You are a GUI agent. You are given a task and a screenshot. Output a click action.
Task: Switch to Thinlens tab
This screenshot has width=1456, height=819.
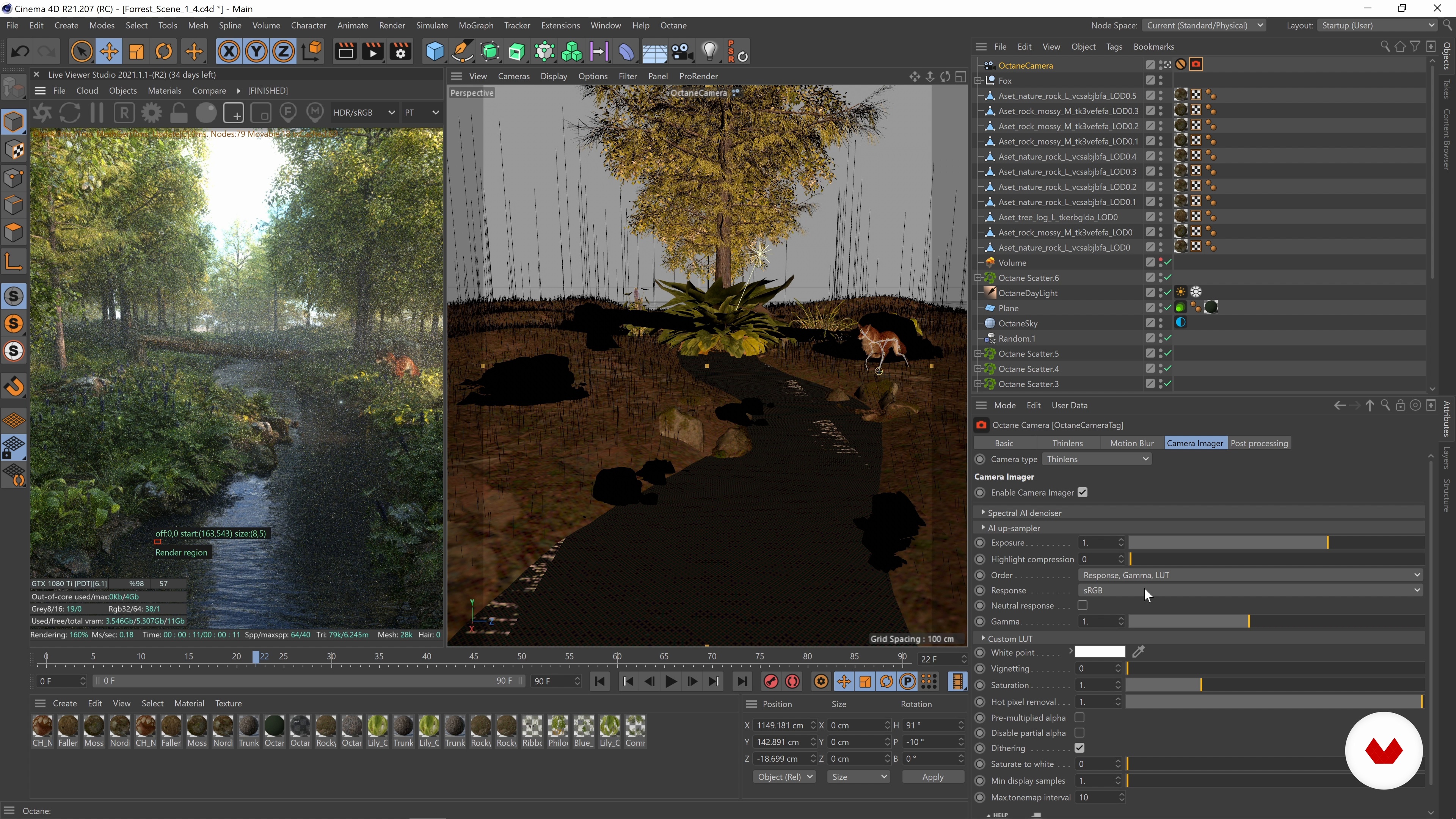tap(1067, 443)
